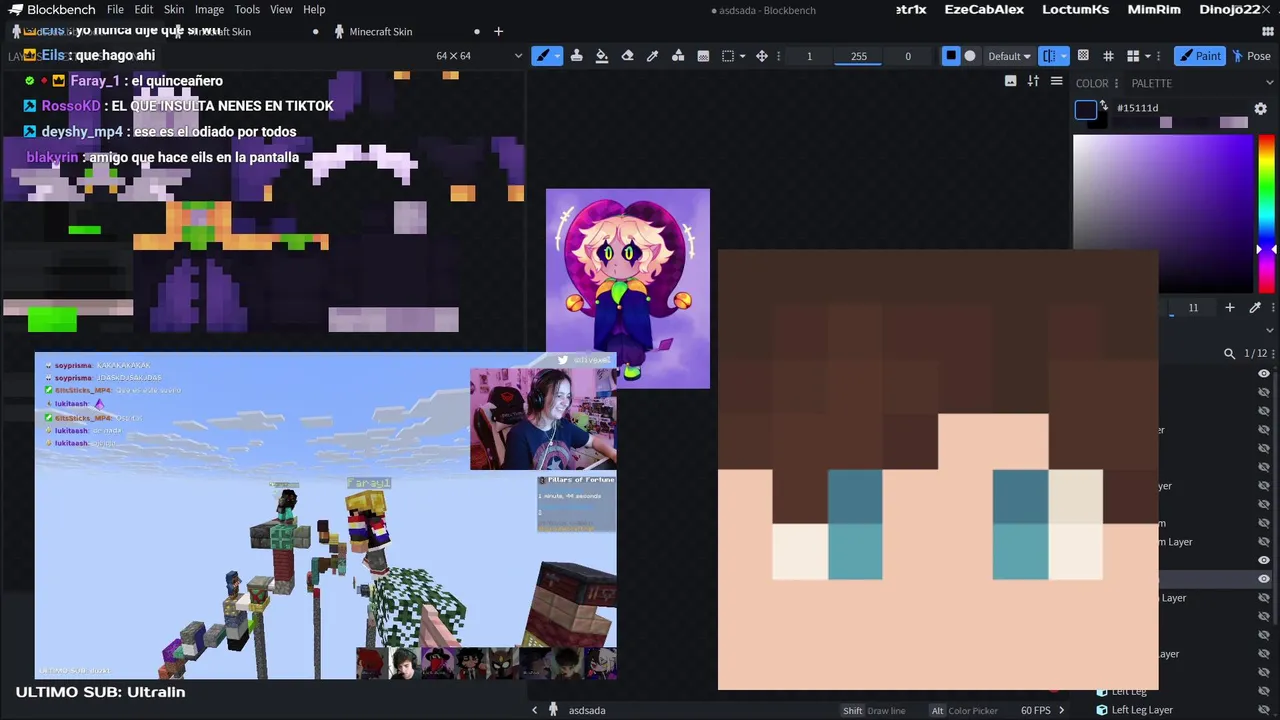Switch to the PALETTE tab
The image size is (1280, 720).
point(1151,83)
